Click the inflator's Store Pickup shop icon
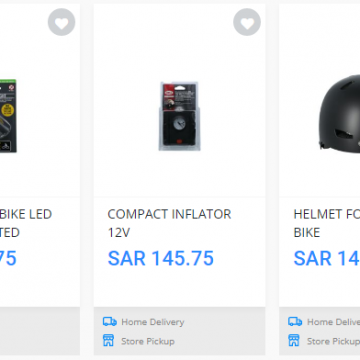 (108, 341)
